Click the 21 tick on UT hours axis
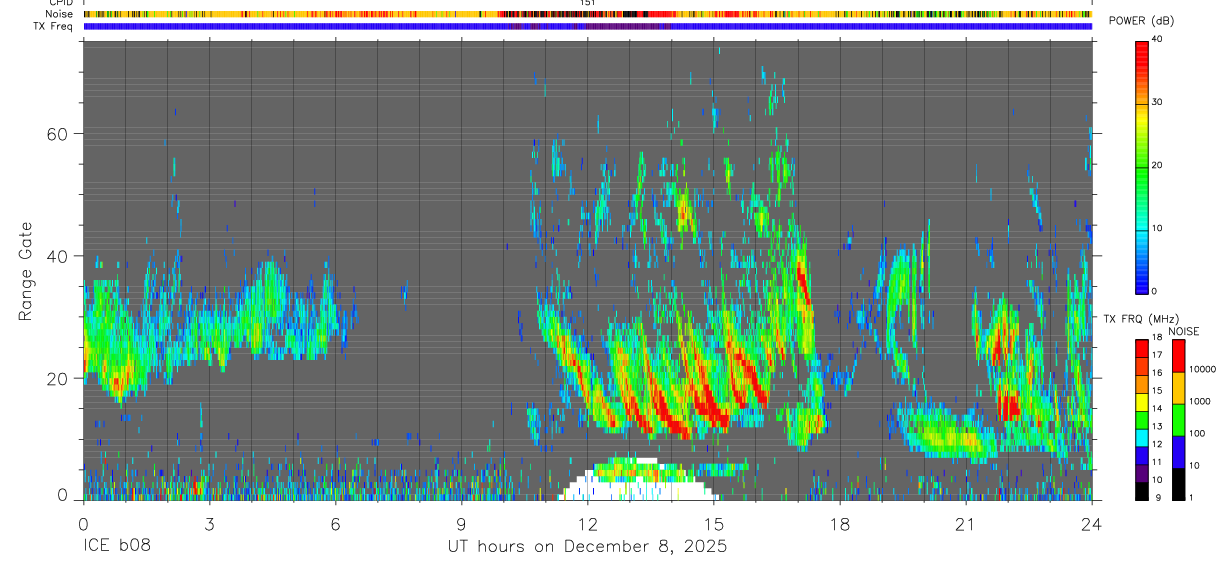 [965, 523]
